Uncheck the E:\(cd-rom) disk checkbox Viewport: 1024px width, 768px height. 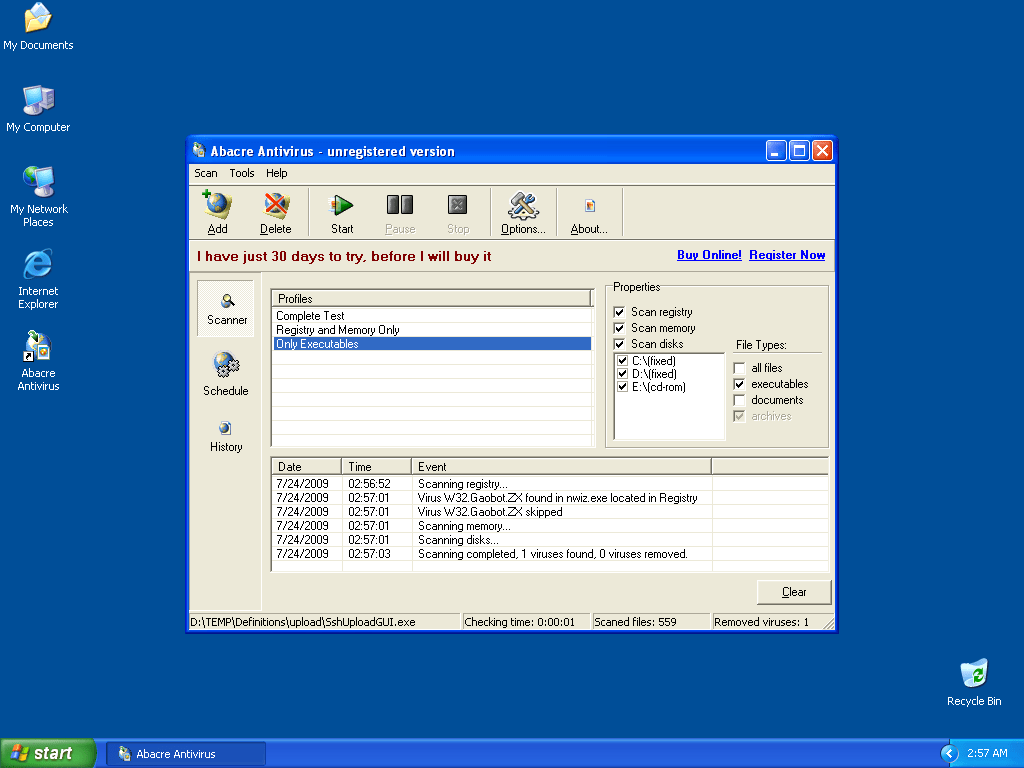click(x=623, y=387)
